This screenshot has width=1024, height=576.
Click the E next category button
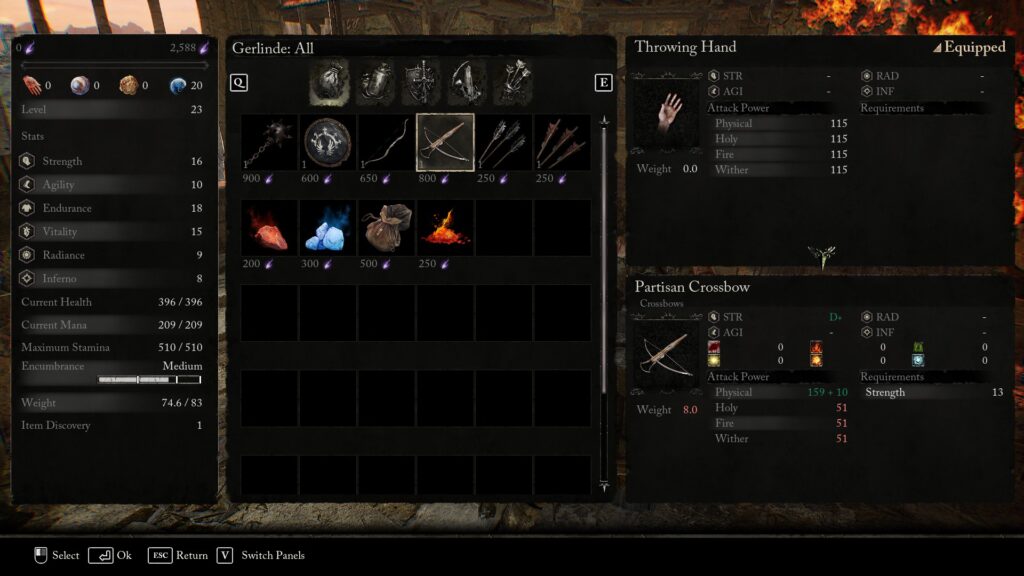tap(603, 82)
